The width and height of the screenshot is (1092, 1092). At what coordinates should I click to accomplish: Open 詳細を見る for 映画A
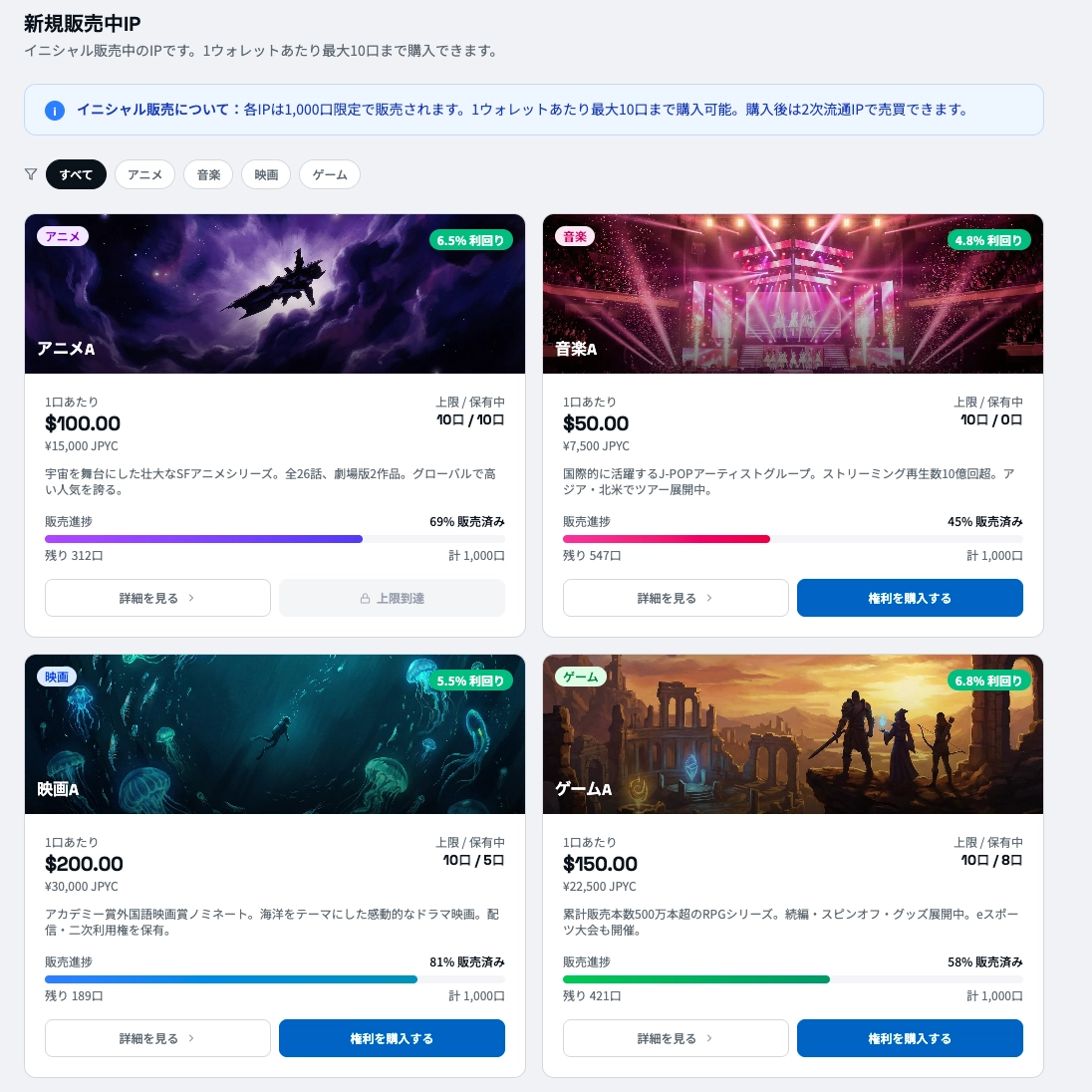click(x=157, y=1038)
